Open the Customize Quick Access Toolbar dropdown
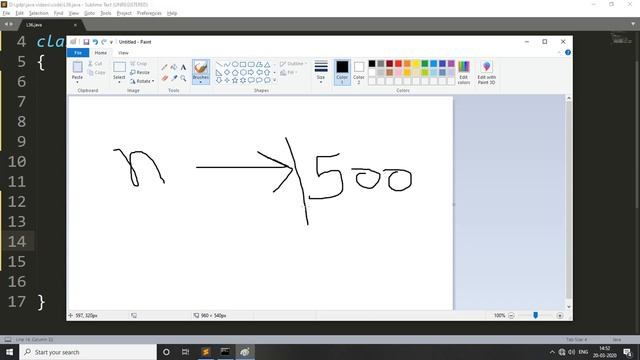Screen dimensions: 640x360 tap(111, 42)
